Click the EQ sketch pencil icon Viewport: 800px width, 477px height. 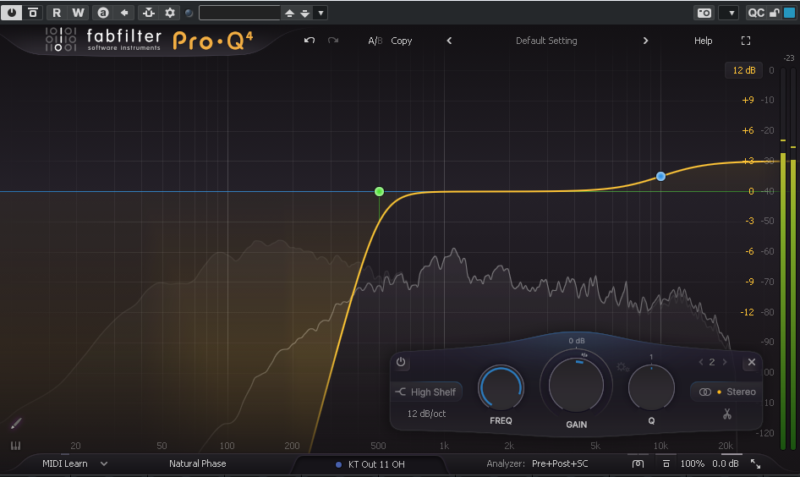15,424
